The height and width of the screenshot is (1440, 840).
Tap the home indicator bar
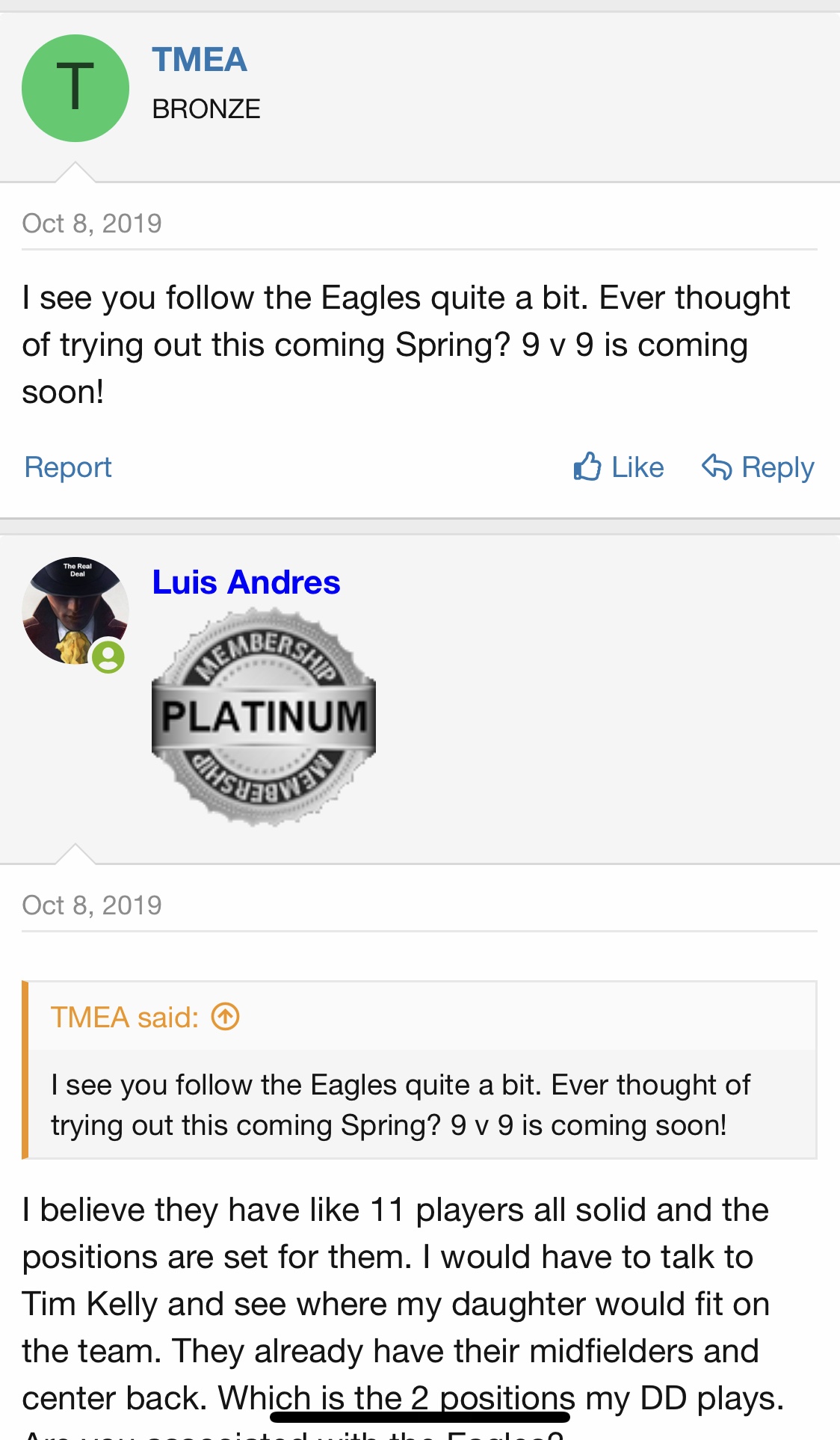click(420, 1417)
